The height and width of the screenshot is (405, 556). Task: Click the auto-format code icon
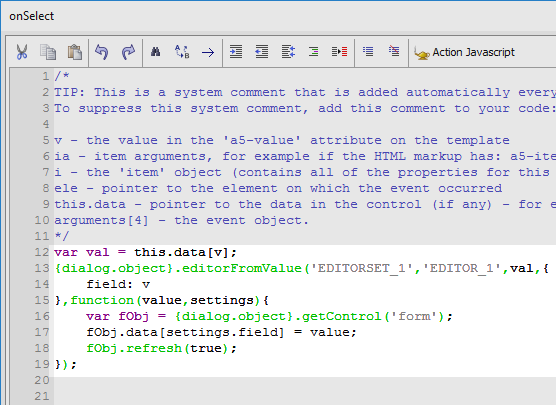click(x=288, y=52)
